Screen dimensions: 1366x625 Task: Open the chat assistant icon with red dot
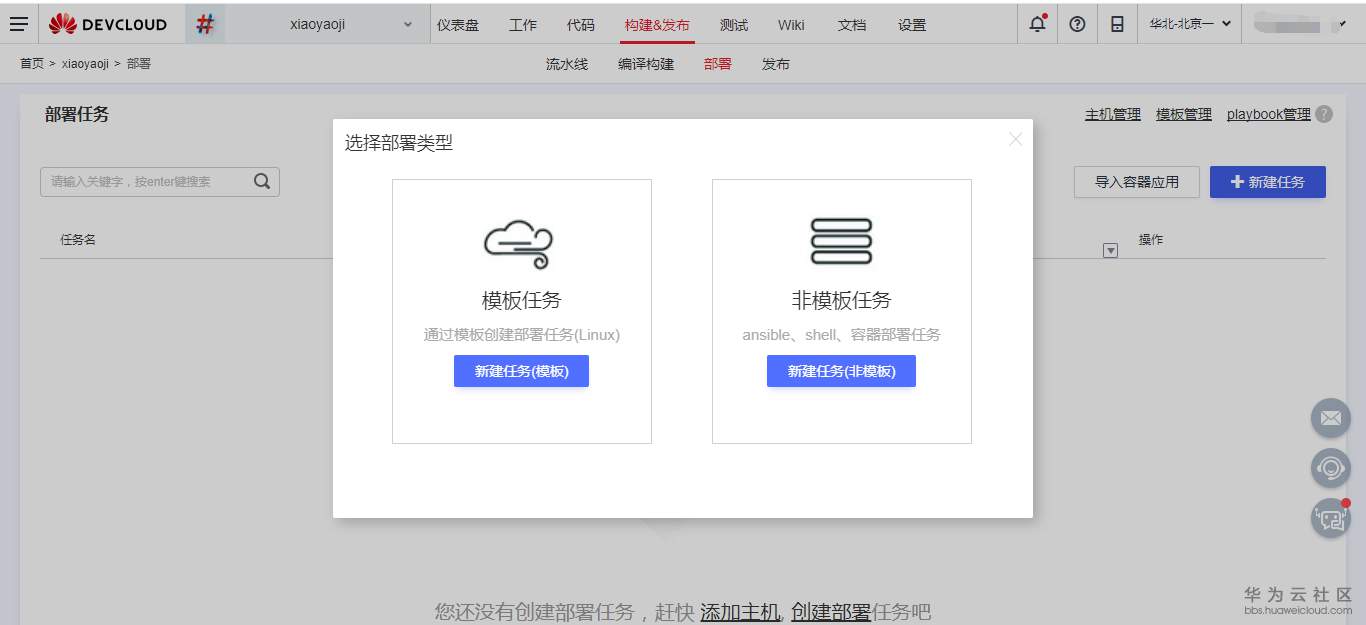[x=1330, y=518]
